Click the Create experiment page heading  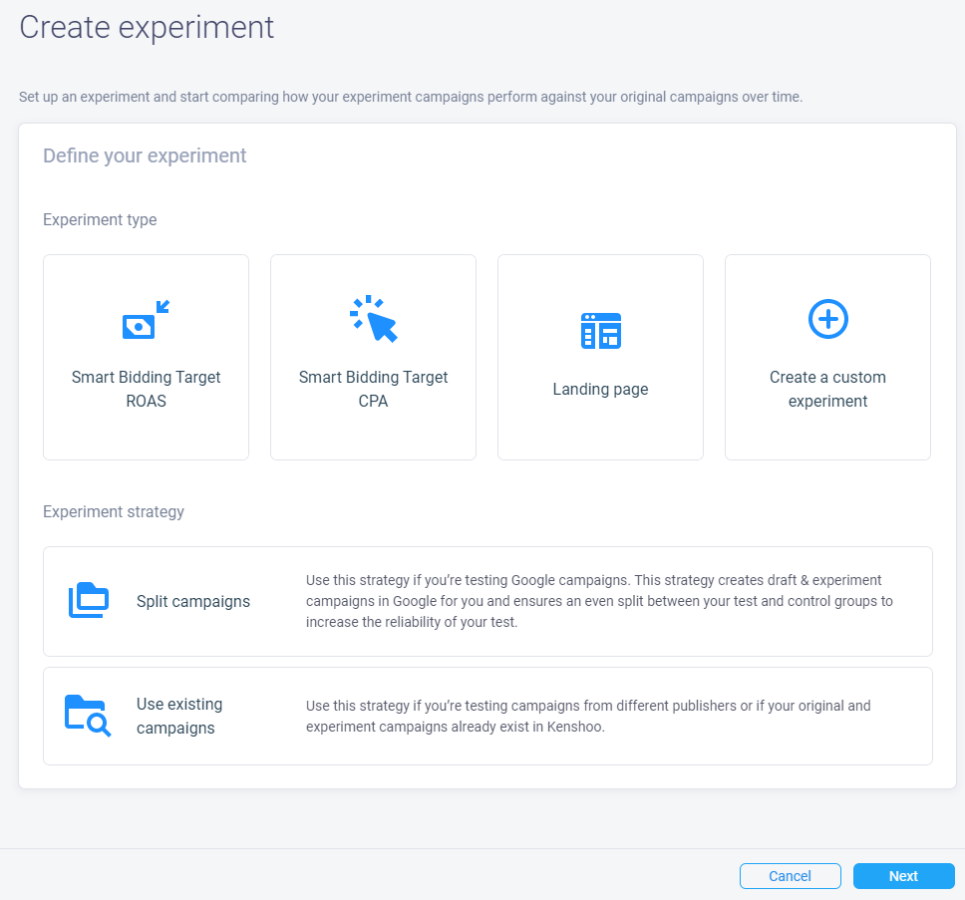point(146,28)
